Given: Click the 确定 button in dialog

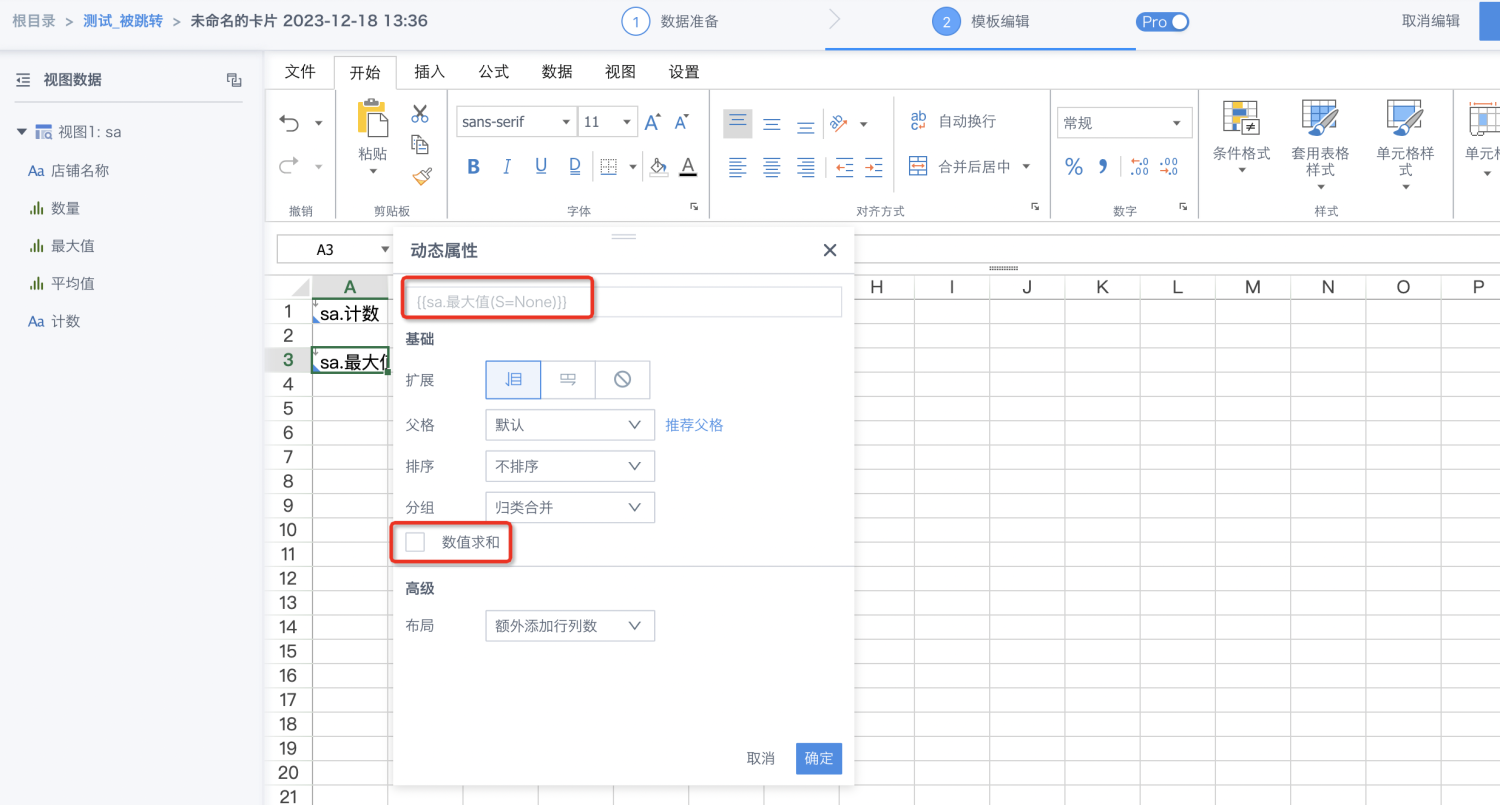Looking at the screenshot, I should click(819, 758).
